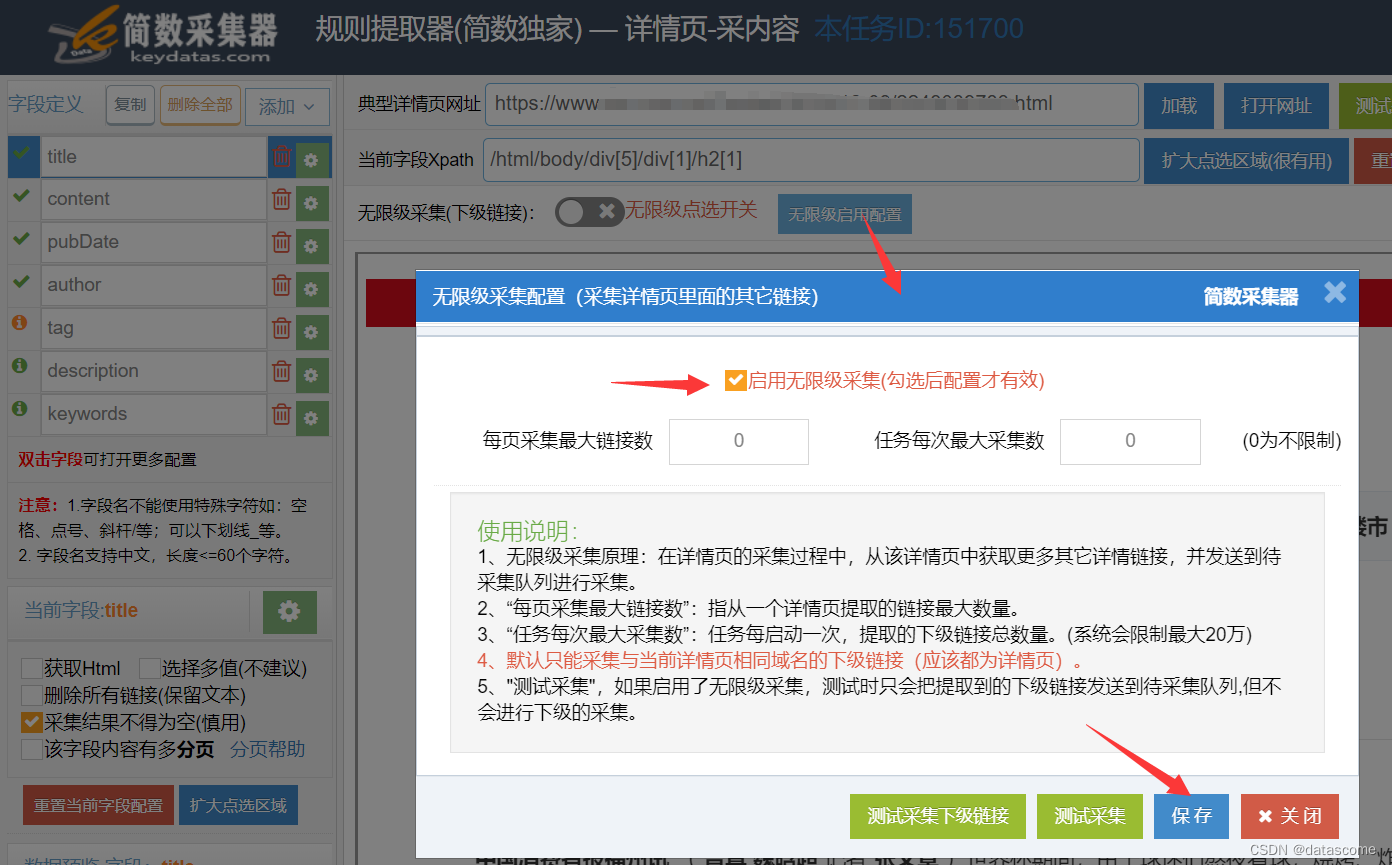Viewport: 1392px width, 865px height.
Task: Save the configuration with 保存 button
Action: [1191, 816]
